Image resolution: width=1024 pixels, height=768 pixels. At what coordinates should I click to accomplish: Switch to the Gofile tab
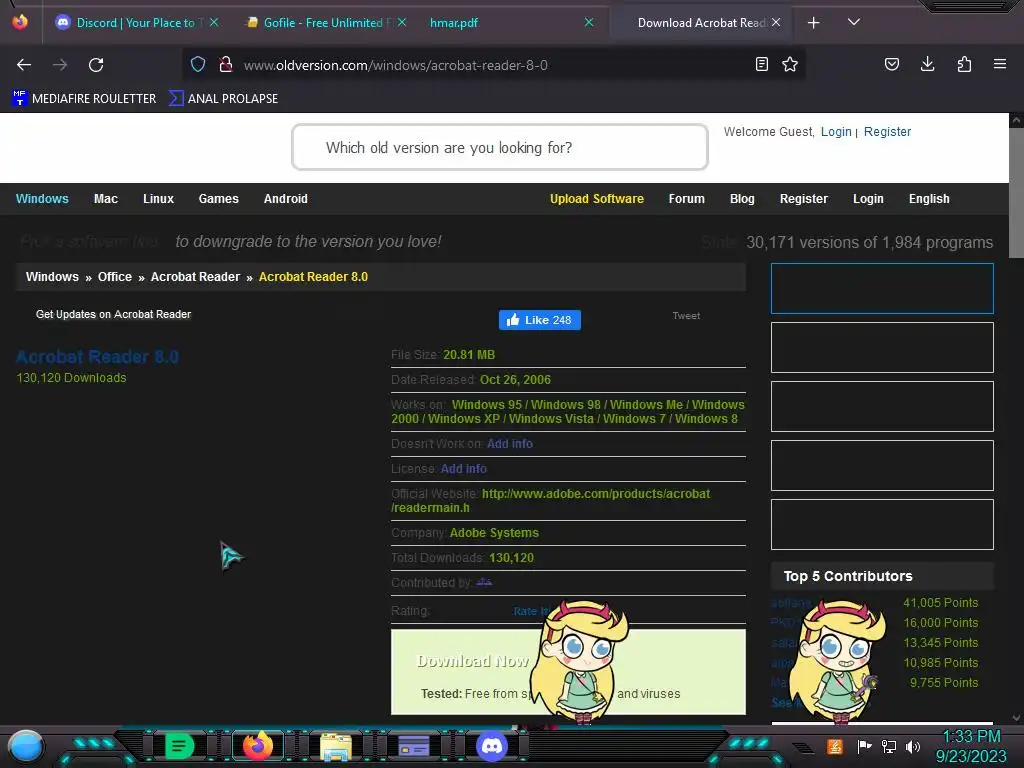click(323, 23)
